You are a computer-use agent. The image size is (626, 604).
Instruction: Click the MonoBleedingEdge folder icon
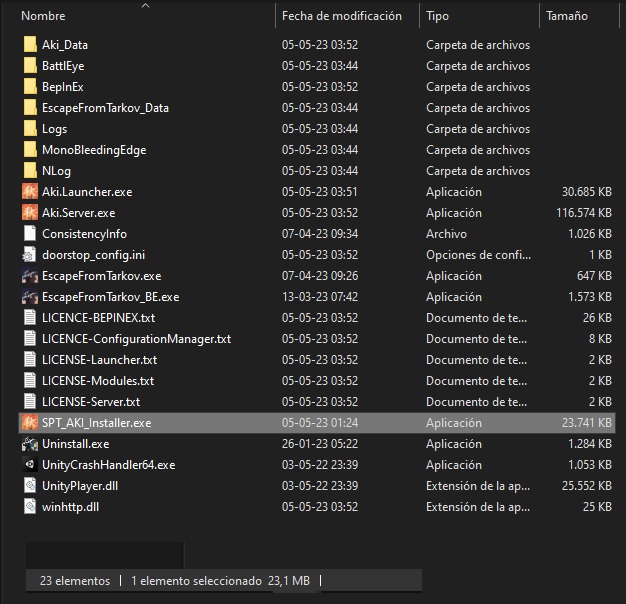[30, 150]
